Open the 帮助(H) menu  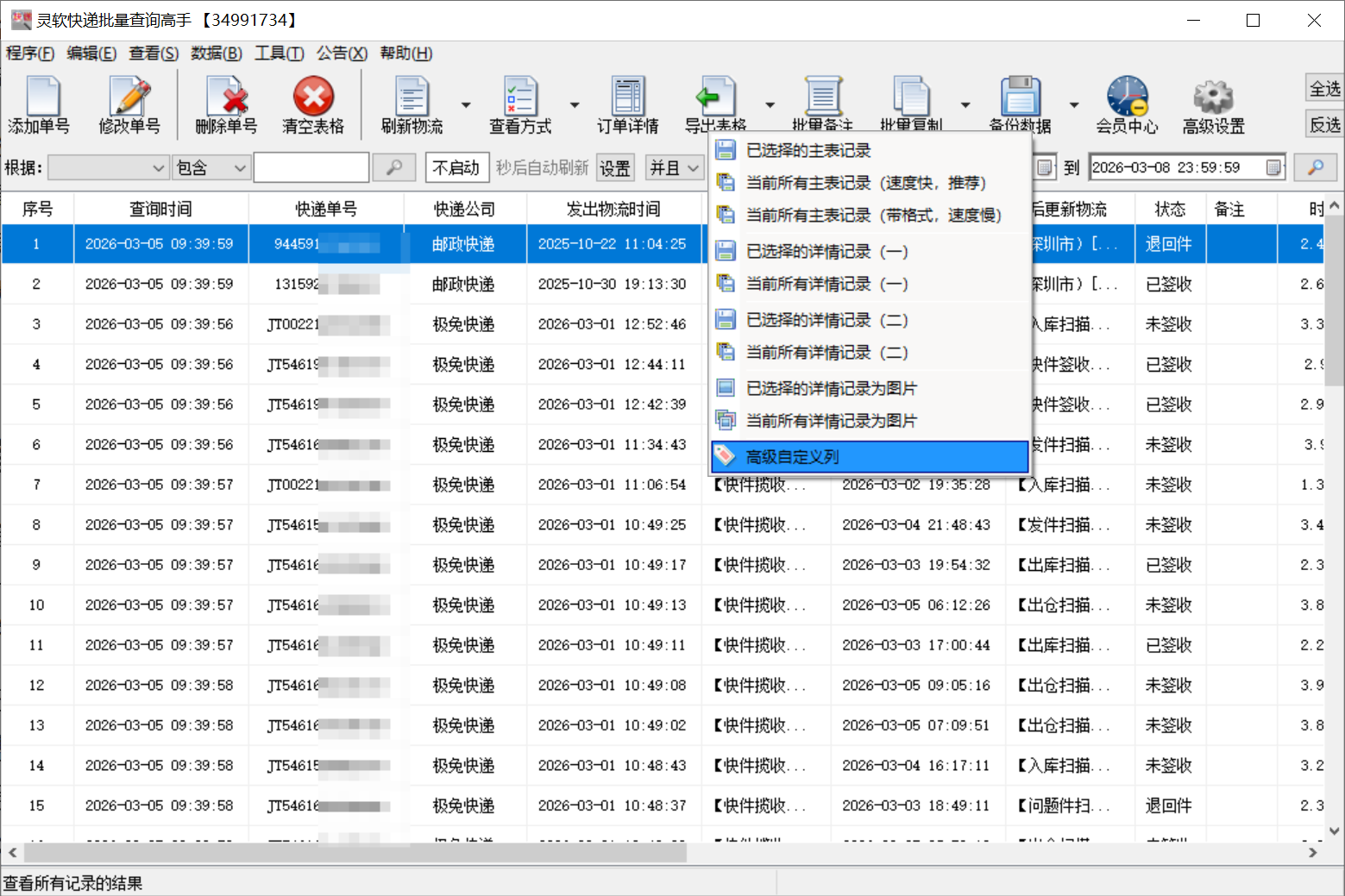tap(406, 53)
